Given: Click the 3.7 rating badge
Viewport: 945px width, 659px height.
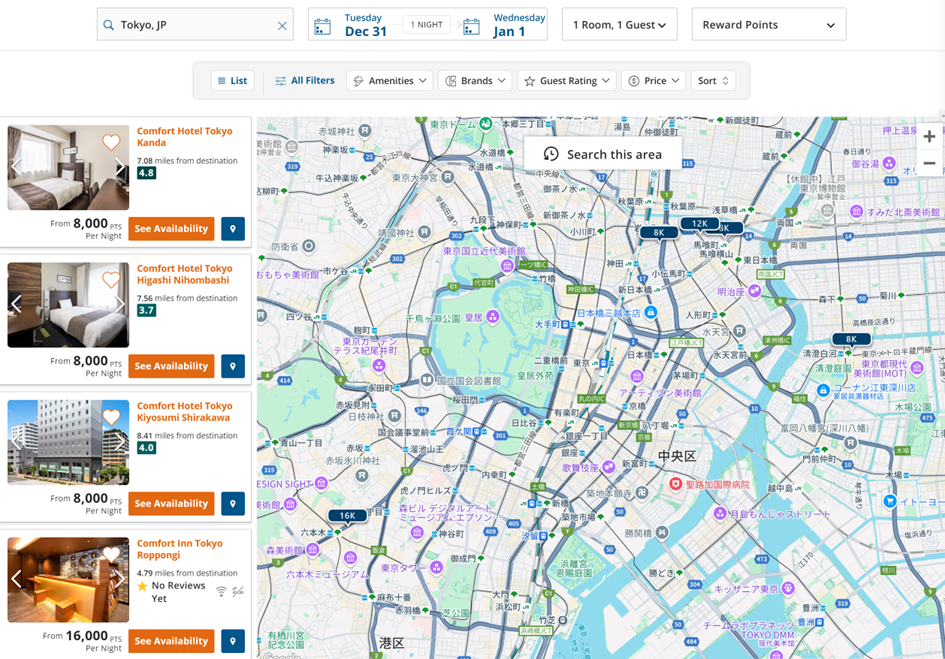Looking at the screenshot, I should coord(146,311).
